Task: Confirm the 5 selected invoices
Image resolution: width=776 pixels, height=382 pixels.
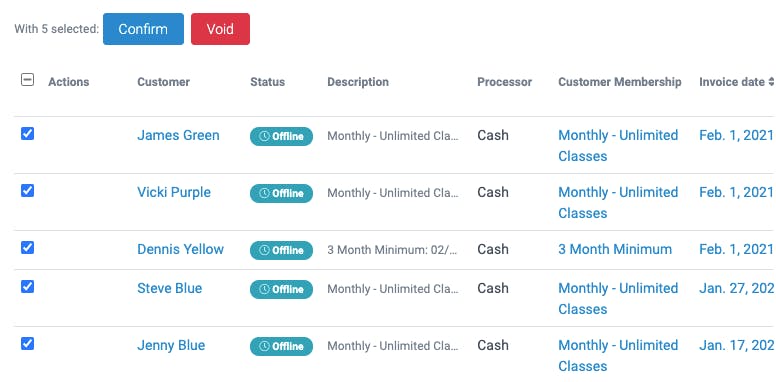Action: (143, 29)
